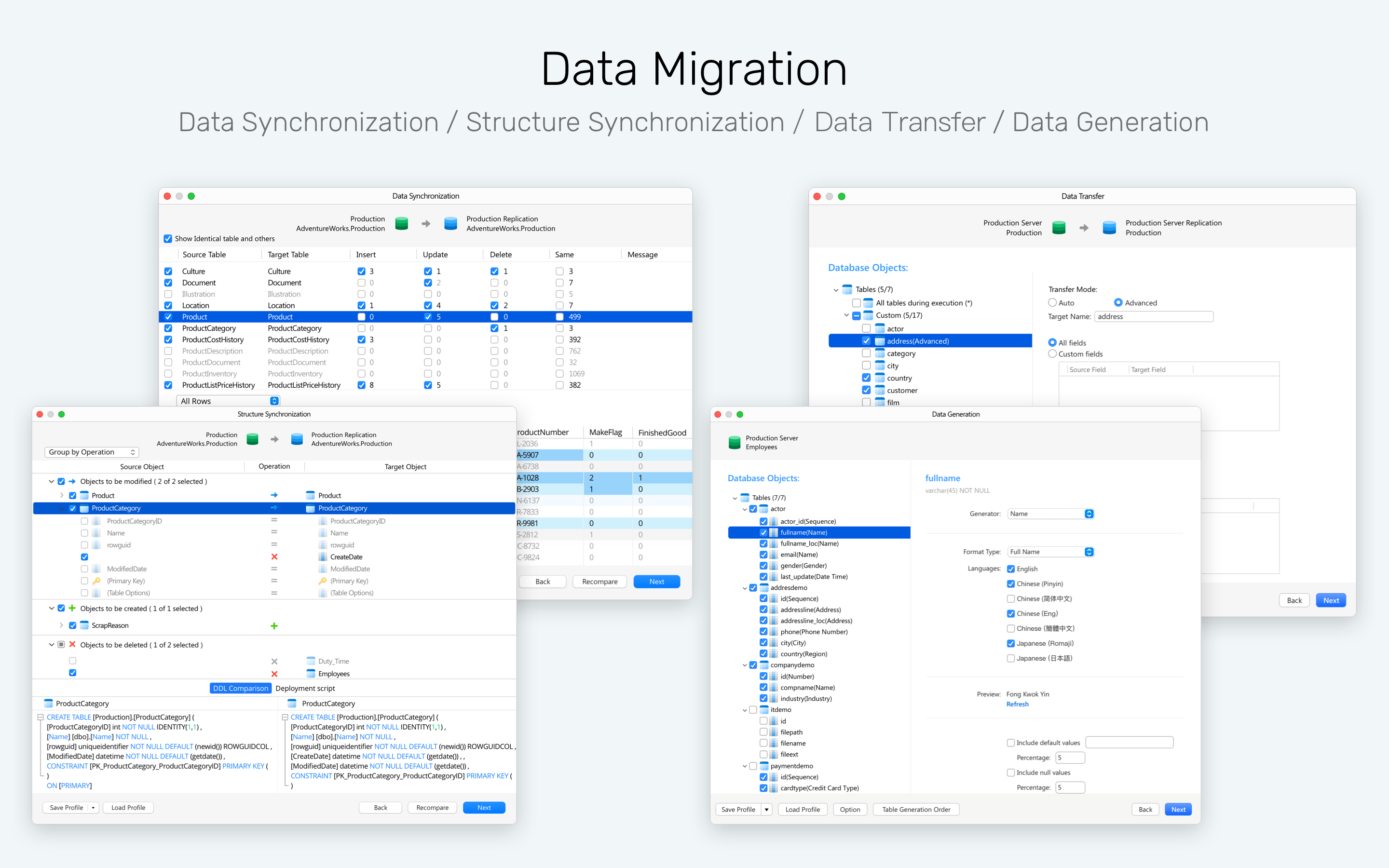Click red X operation icon for CreateDate
This screenshot has height=868, width=1389.
[274, 557]
